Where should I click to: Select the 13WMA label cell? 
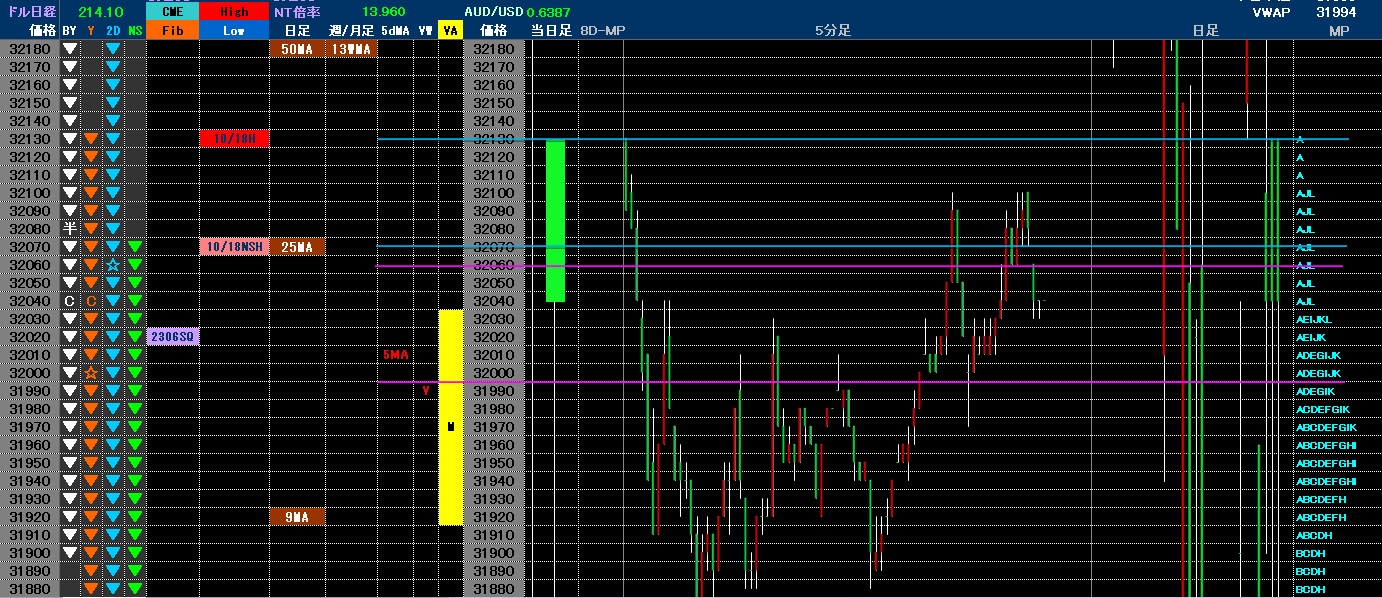click(351, 49)
